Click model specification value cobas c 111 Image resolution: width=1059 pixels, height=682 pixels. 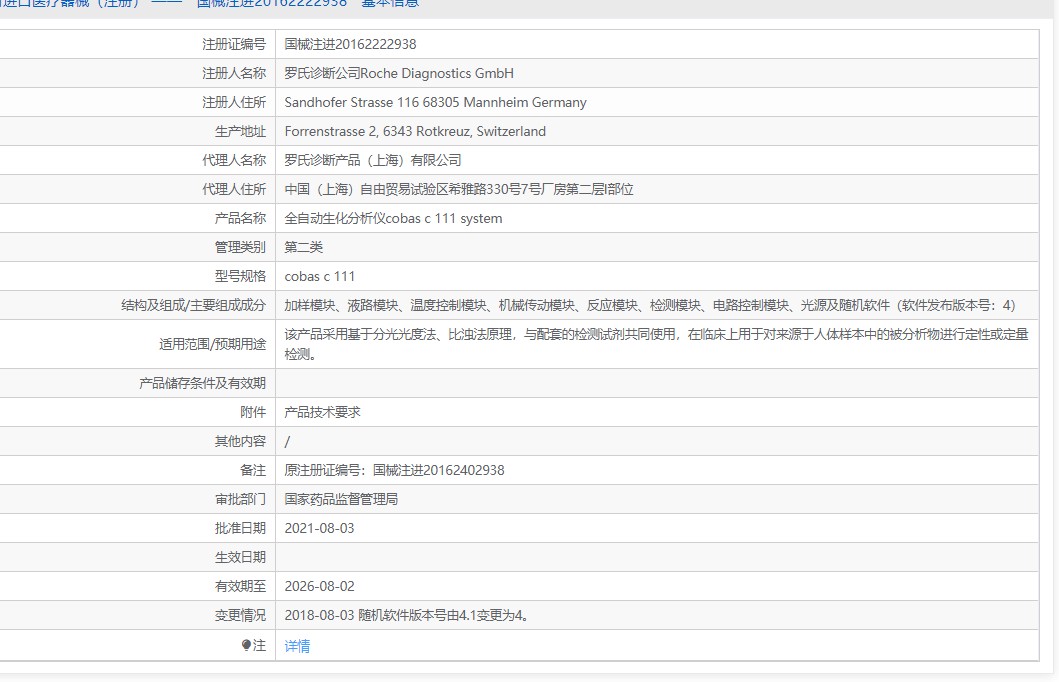pyautogui.click(x=319, y=276)
